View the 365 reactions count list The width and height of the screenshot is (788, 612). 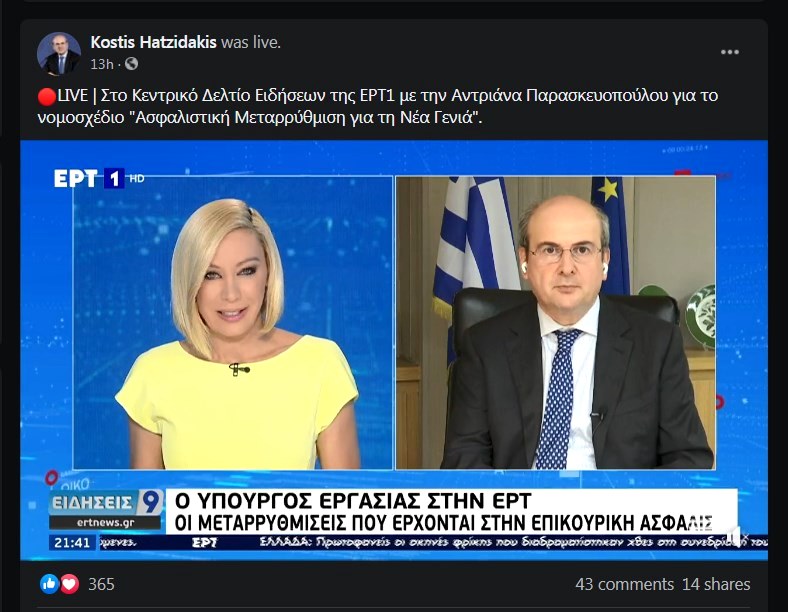pos(101,584)
